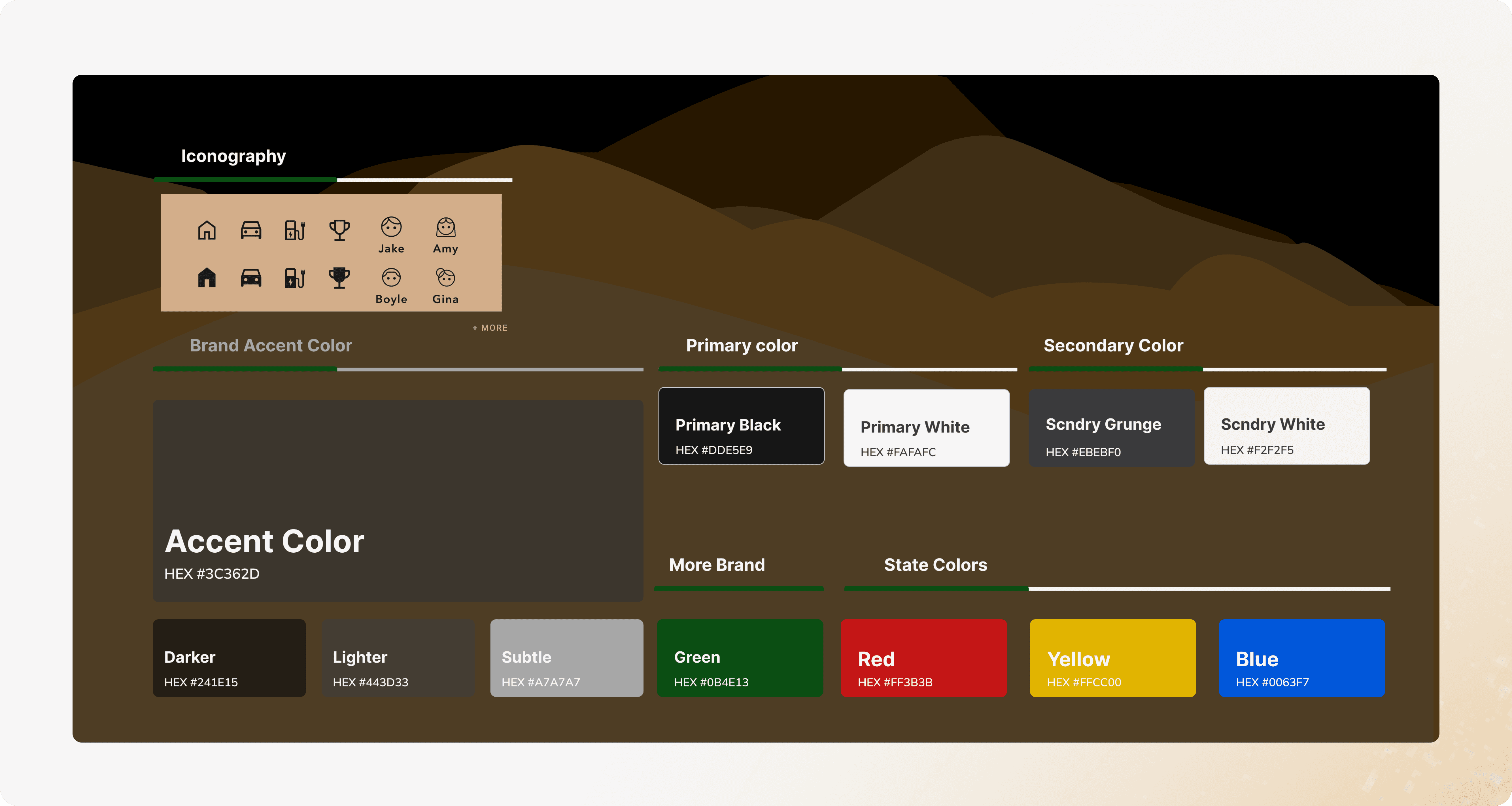Select Gina's avatar icon
1512x806 pixels.
tap(445, 277)
